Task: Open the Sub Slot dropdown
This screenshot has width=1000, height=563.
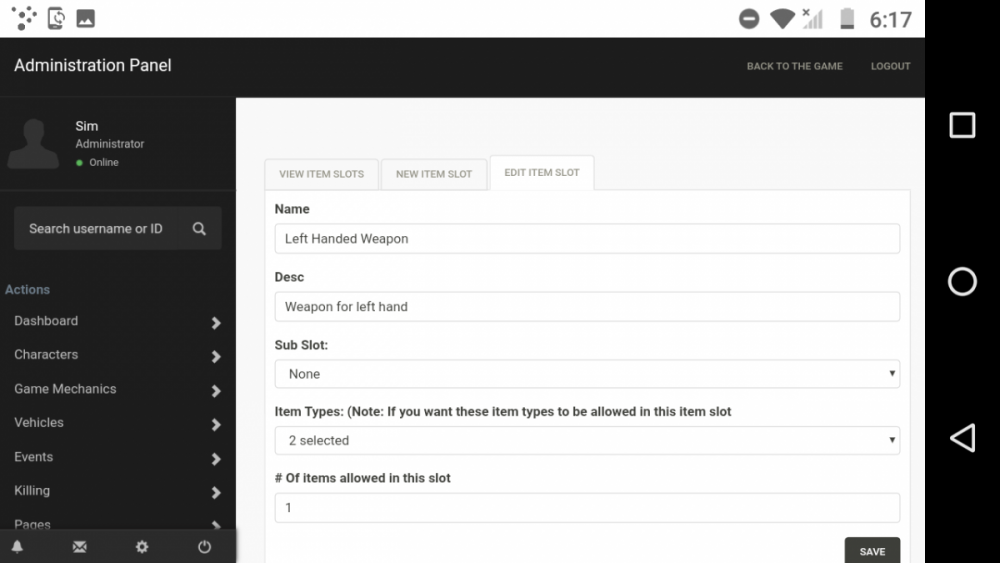Action: [x=587, y=374]
